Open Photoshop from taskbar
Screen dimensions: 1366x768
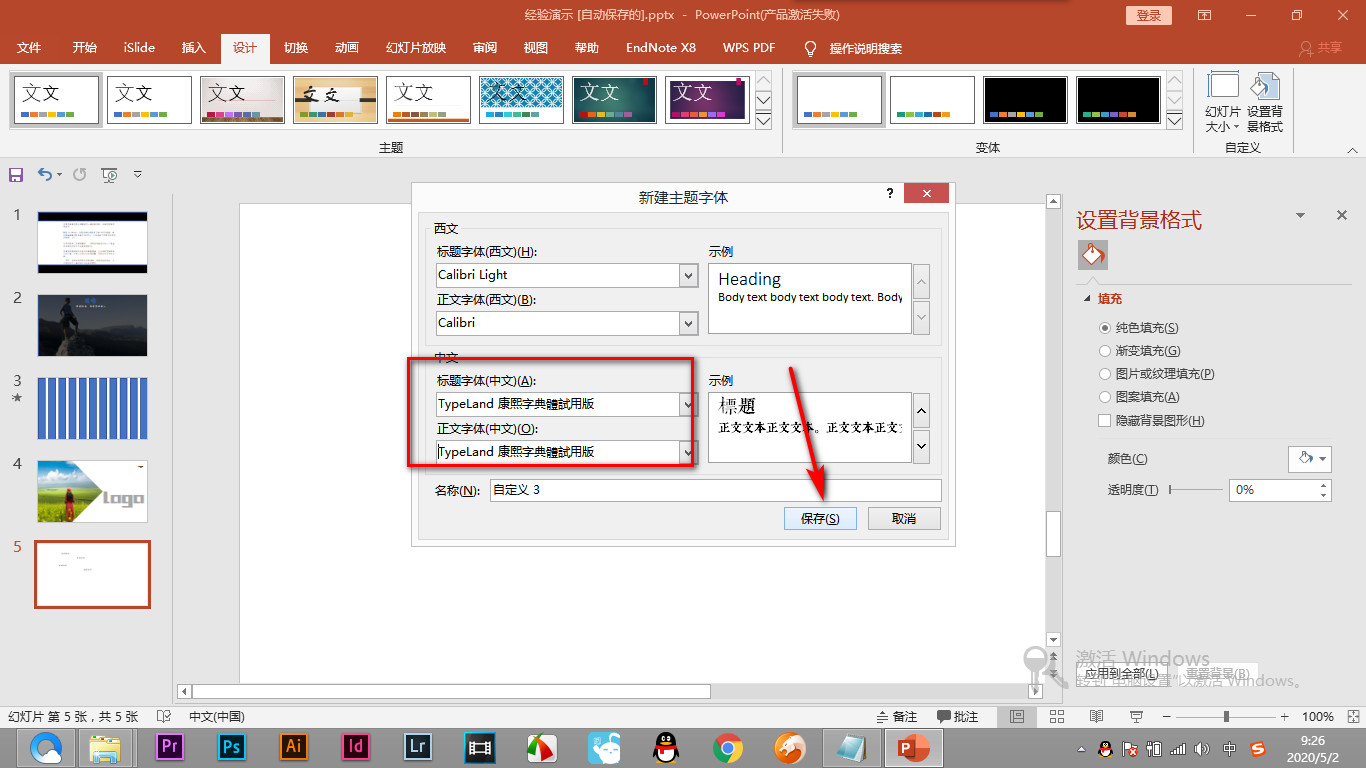[x=232, y=747]
